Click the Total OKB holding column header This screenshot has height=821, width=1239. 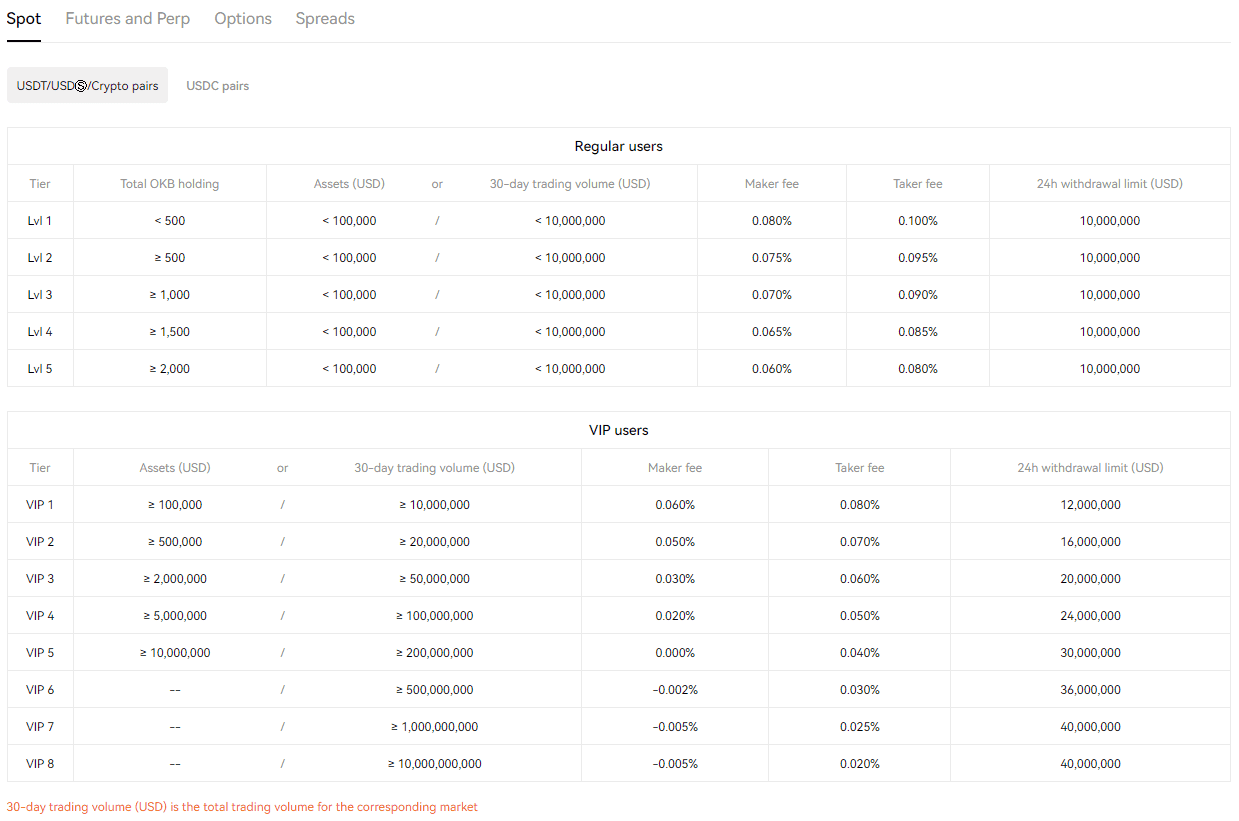pyautogui.click(x=169, y=184)
